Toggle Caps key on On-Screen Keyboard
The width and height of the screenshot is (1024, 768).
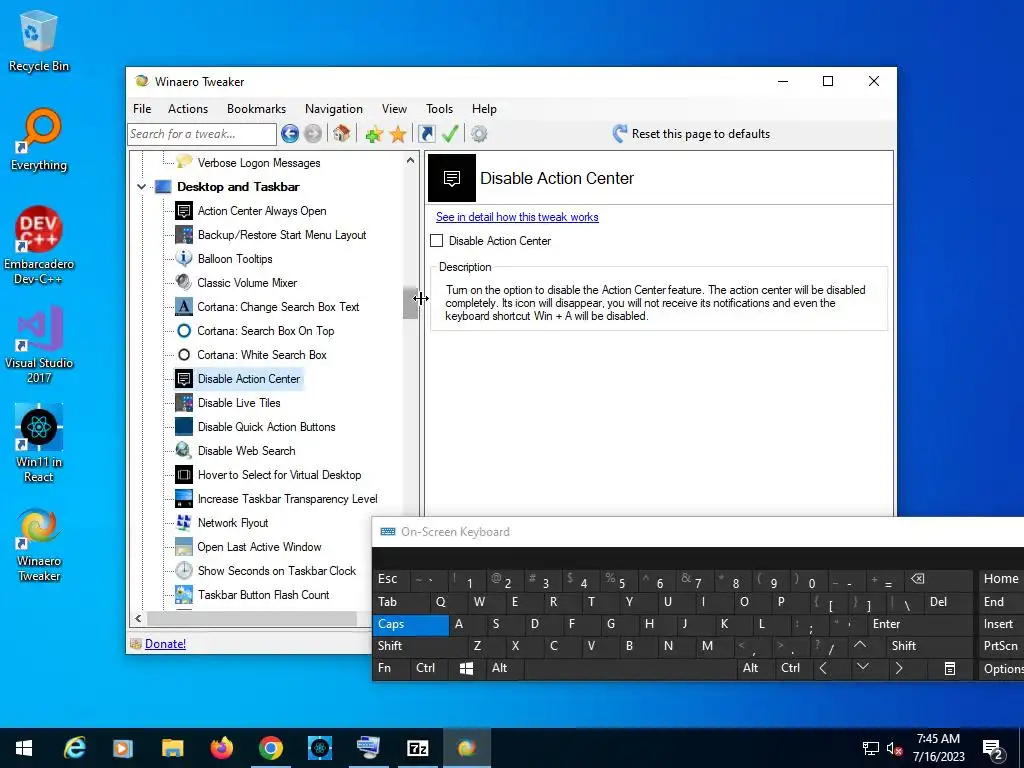(411, 624)
